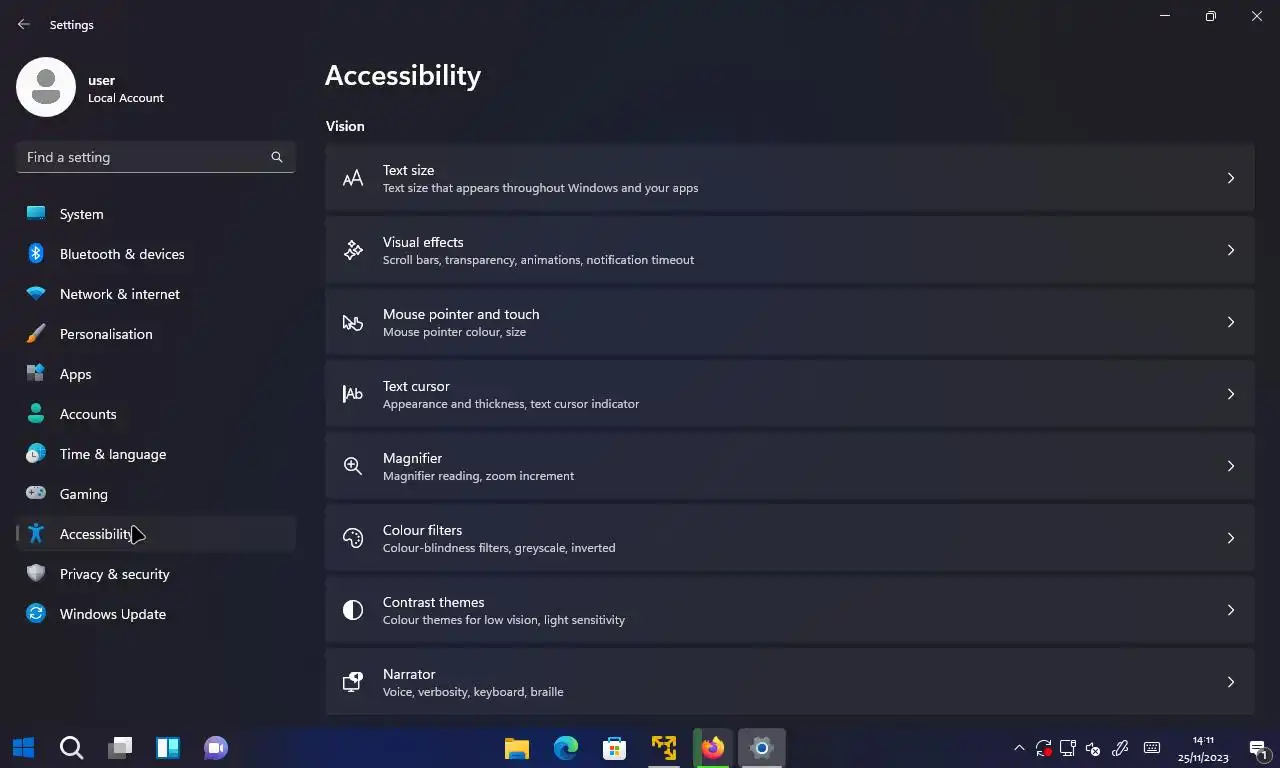The width and height of the screenshot is (1280, 768).
Task: Click the Gaming controller icon
Action: tap(36, 493)
